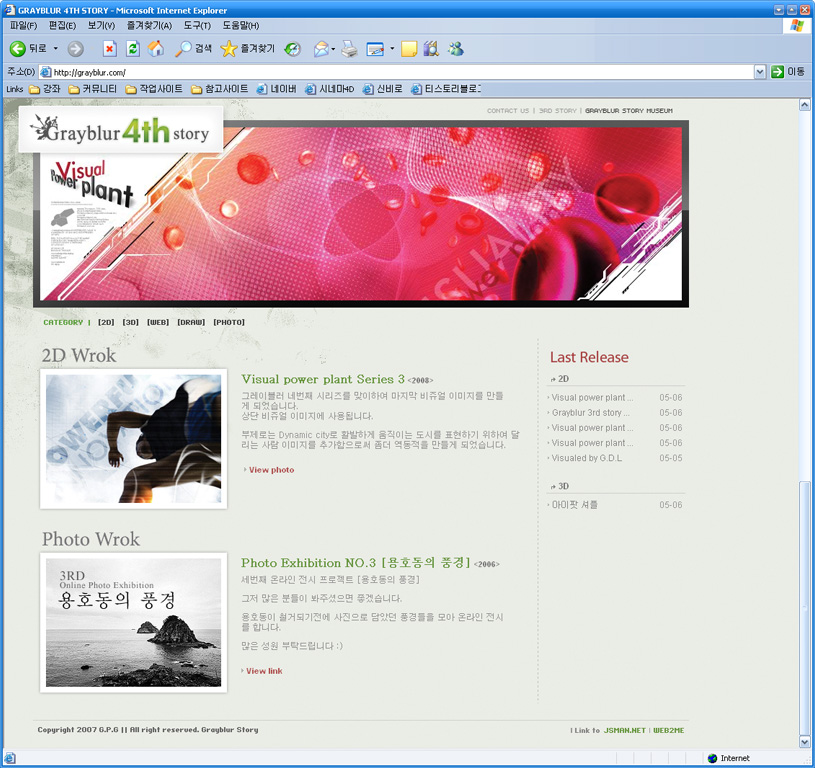The image size is (815, 768).
Task: Click the Print toolbar icon
Action: (349, 48)
